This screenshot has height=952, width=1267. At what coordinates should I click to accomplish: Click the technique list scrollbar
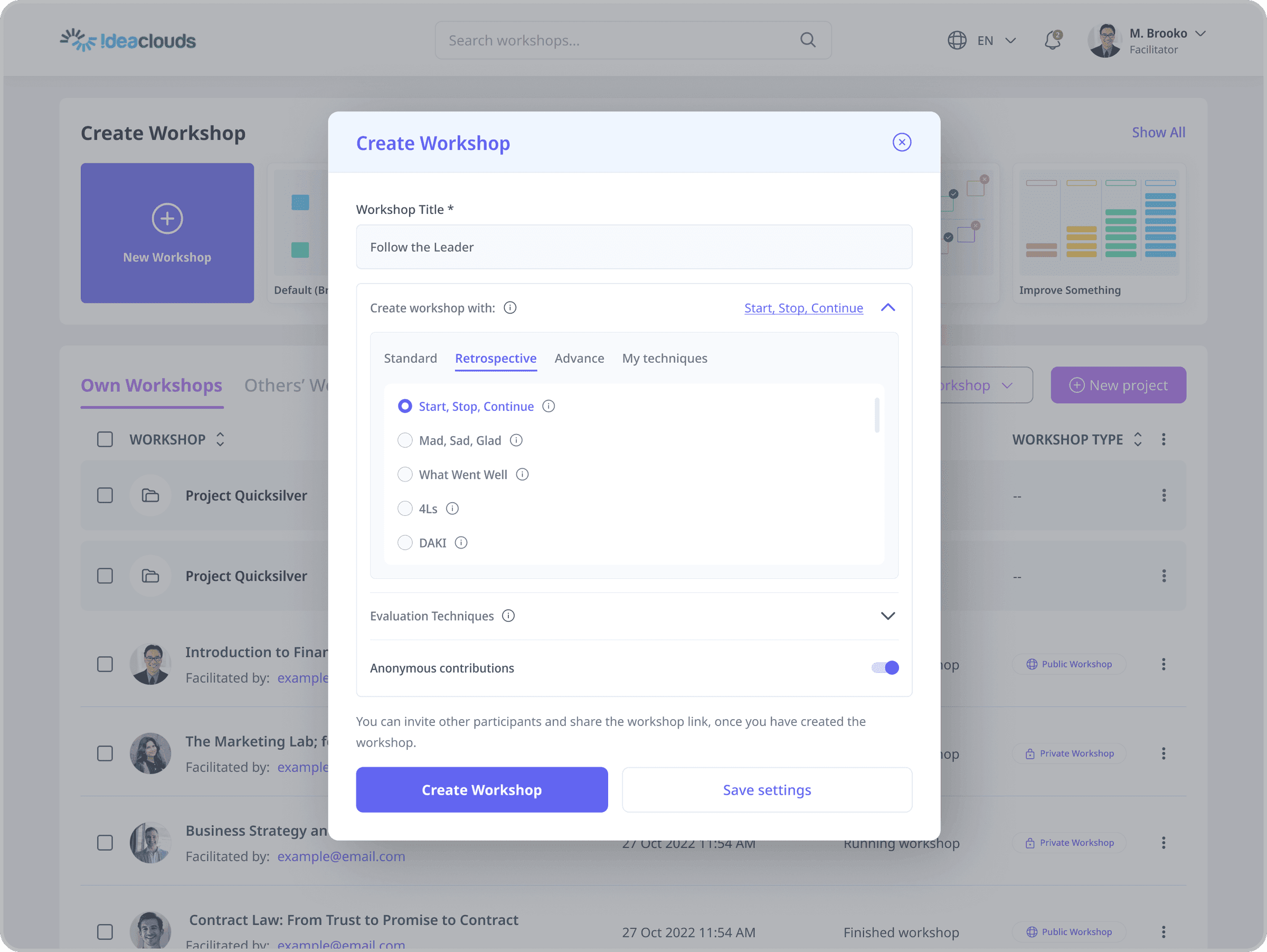877,416
